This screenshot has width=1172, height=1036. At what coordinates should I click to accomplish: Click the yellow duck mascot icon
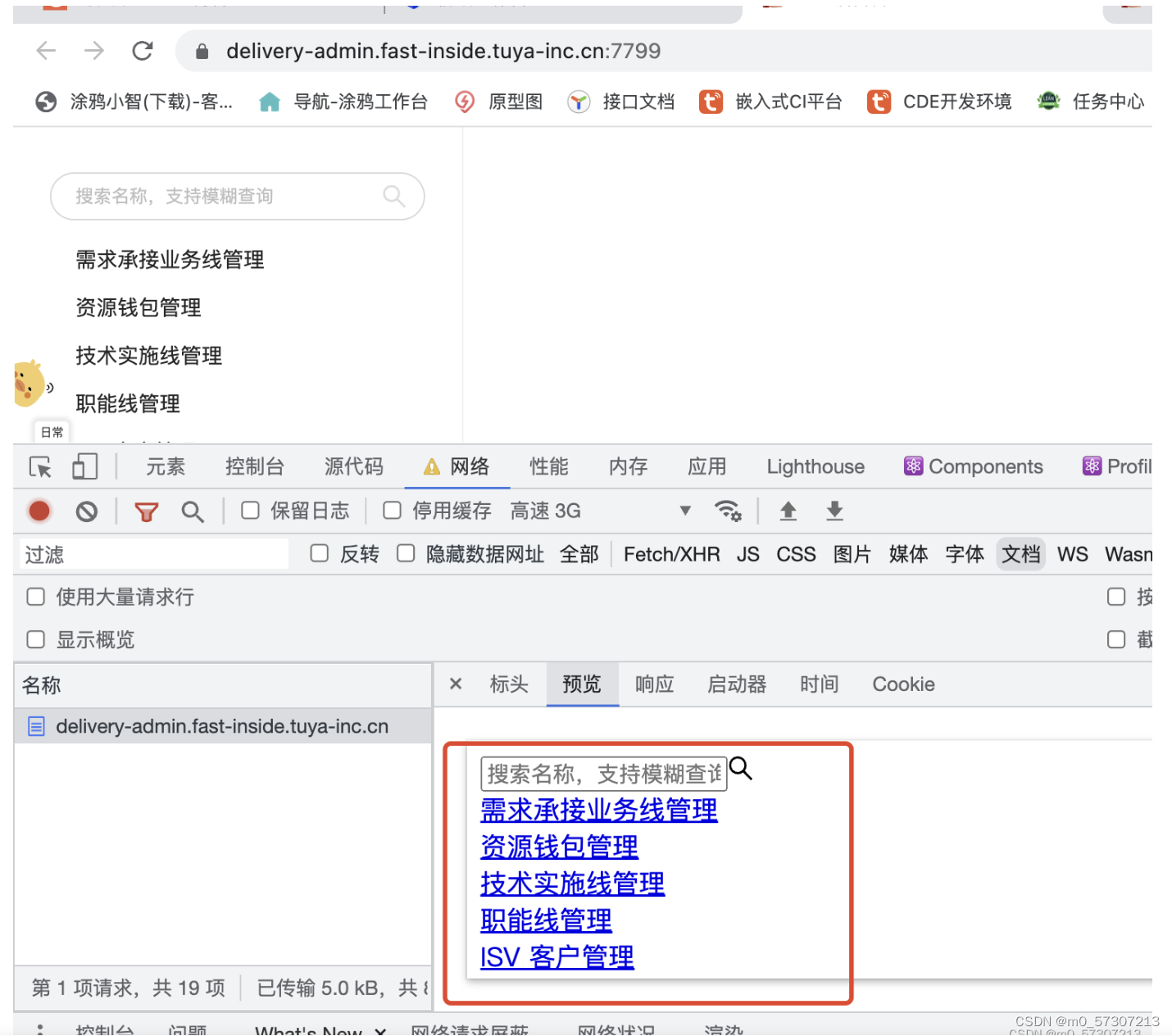click(30, 383)
